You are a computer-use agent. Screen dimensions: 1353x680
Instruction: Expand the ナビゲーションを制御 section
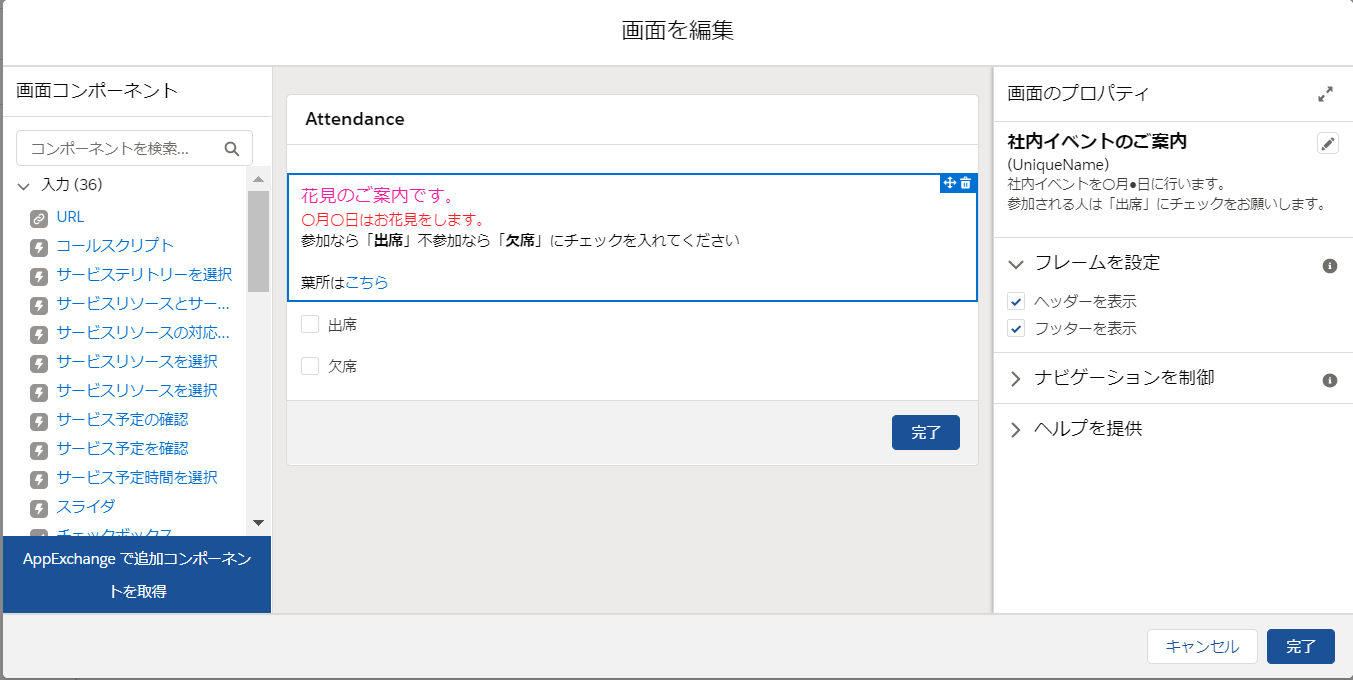[1016, 378]
